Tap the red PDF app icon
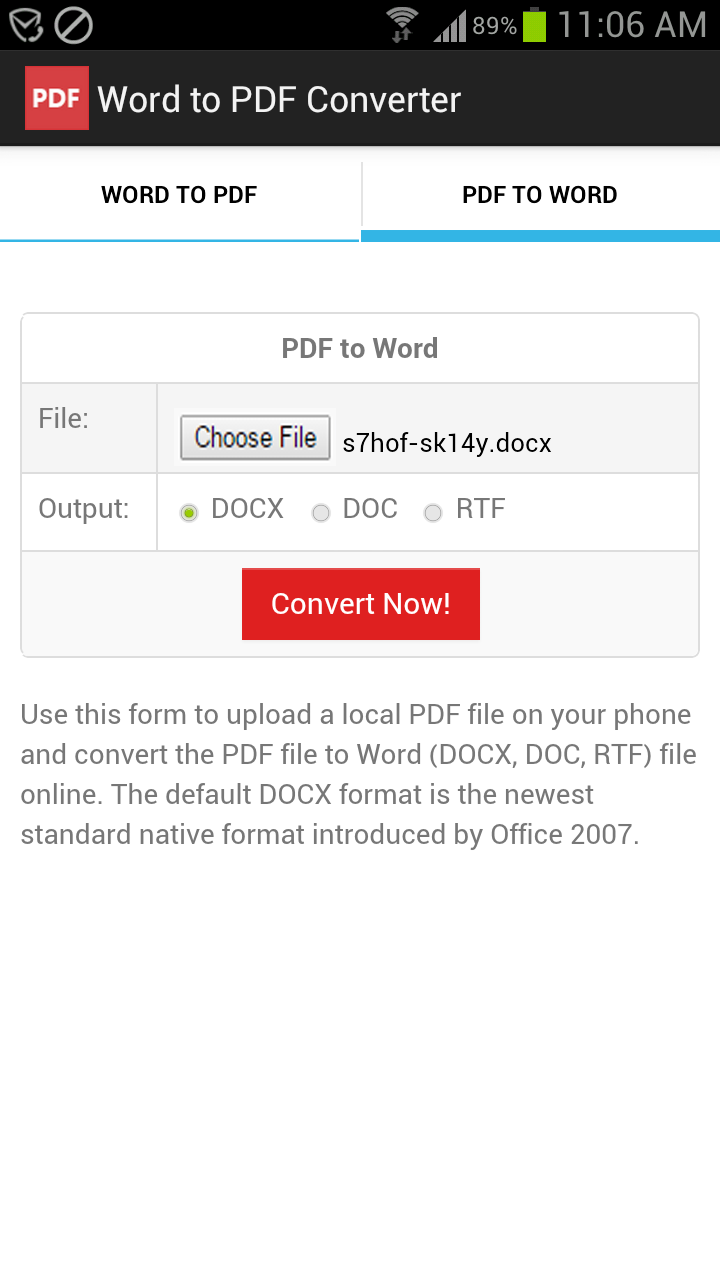The image size is (720, 1280). tap(57, 98)
